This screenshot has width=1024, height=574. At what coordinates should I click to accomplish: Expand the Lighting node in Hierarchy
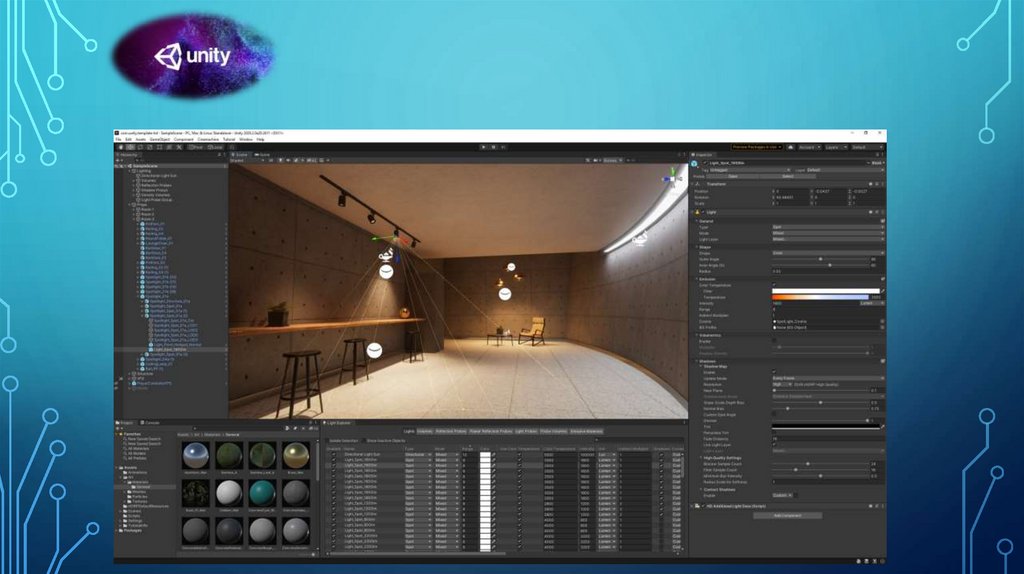pyautogui.click(x=129, y=171)
